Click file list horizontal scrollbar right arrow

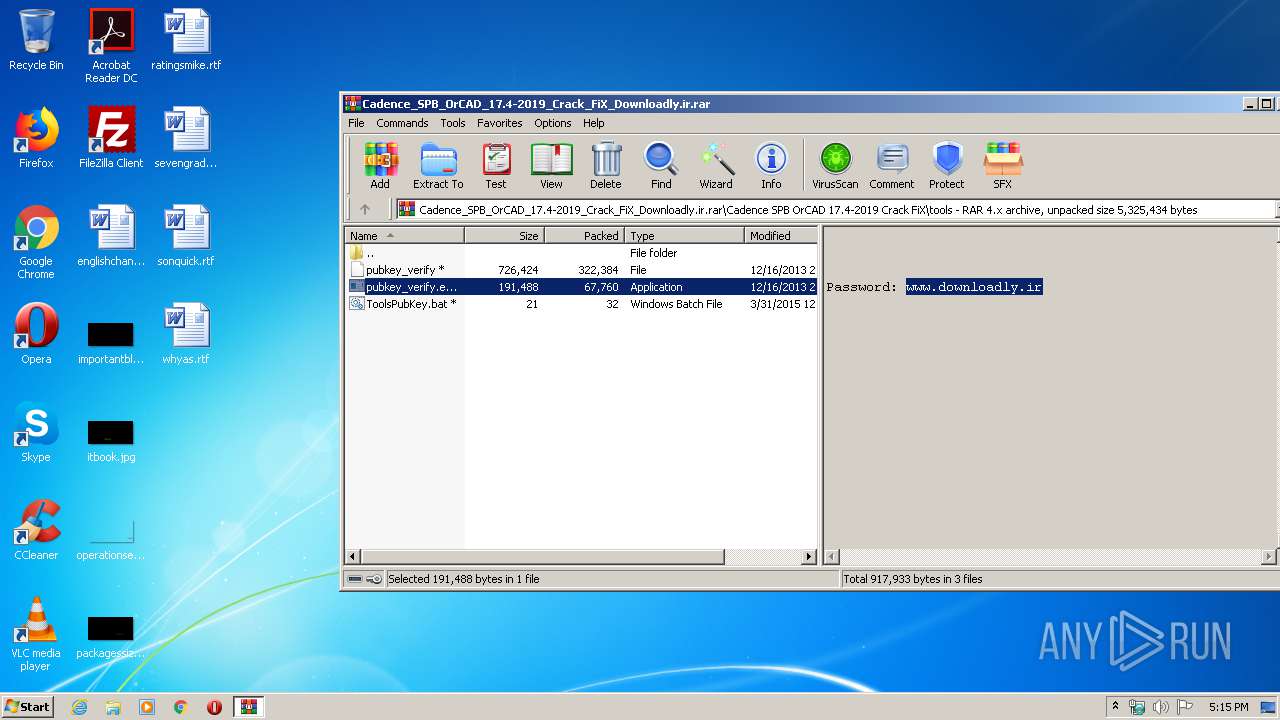pos(809,556)
